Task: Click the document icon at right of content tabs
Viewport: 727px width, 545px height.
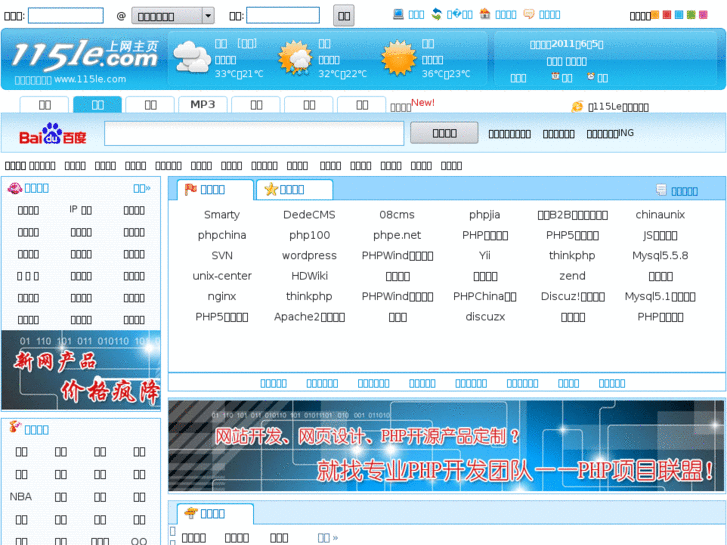Action: pyautogui.click(x=661, y=190)
